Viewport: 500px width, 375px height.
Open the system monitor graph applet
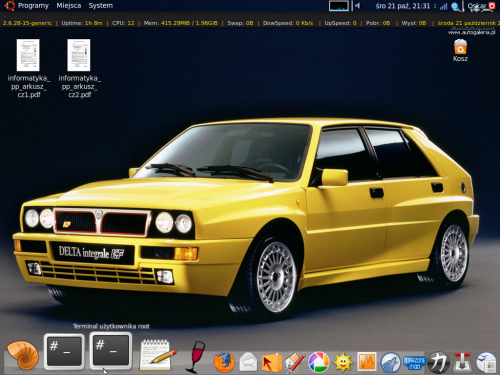(339, 6)
